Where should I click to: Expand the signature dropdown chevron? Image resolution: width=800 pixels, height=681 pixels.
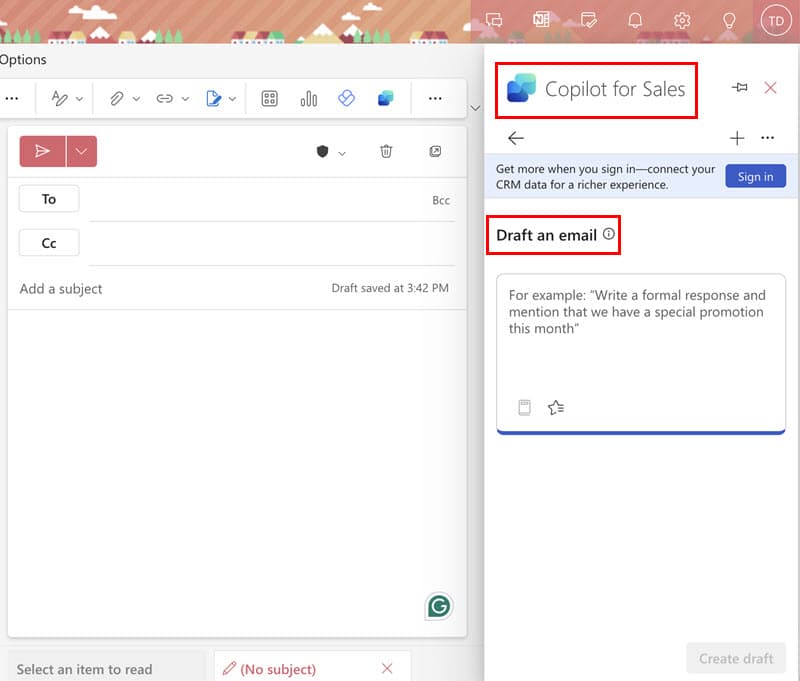point(232,98)
